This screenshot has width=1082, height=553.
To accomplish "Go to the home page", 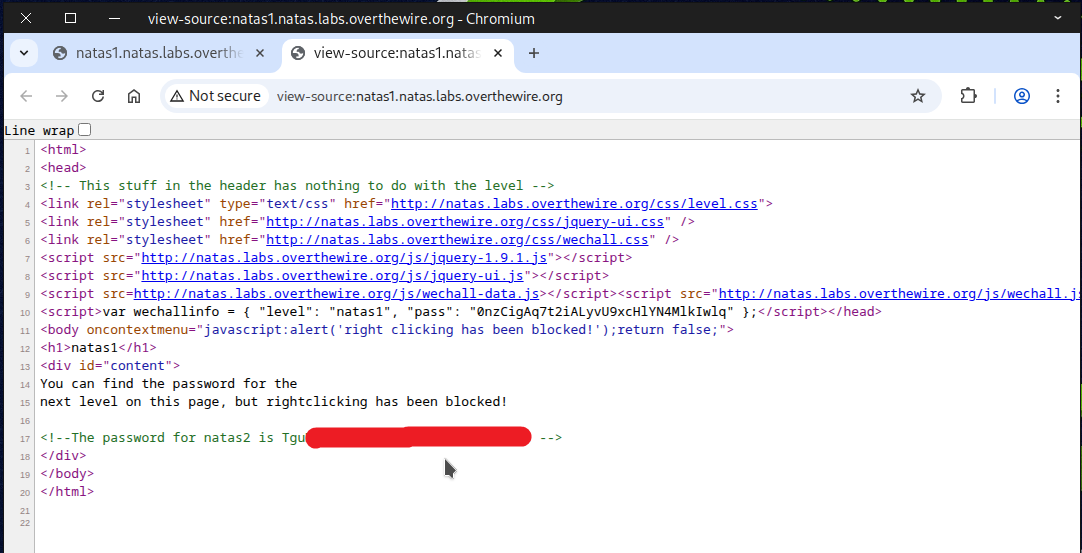I will point(133,96).
